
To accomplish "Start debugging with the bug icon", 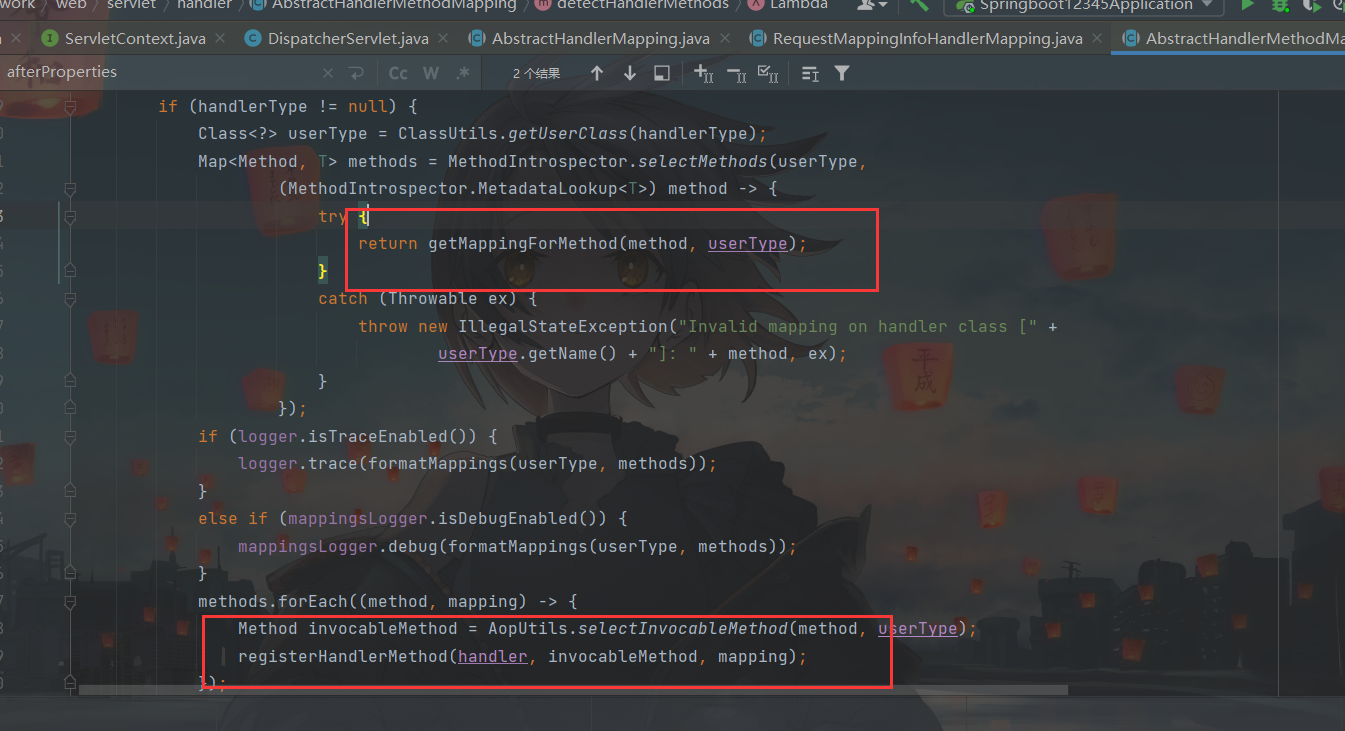I will click(1279, 5).
